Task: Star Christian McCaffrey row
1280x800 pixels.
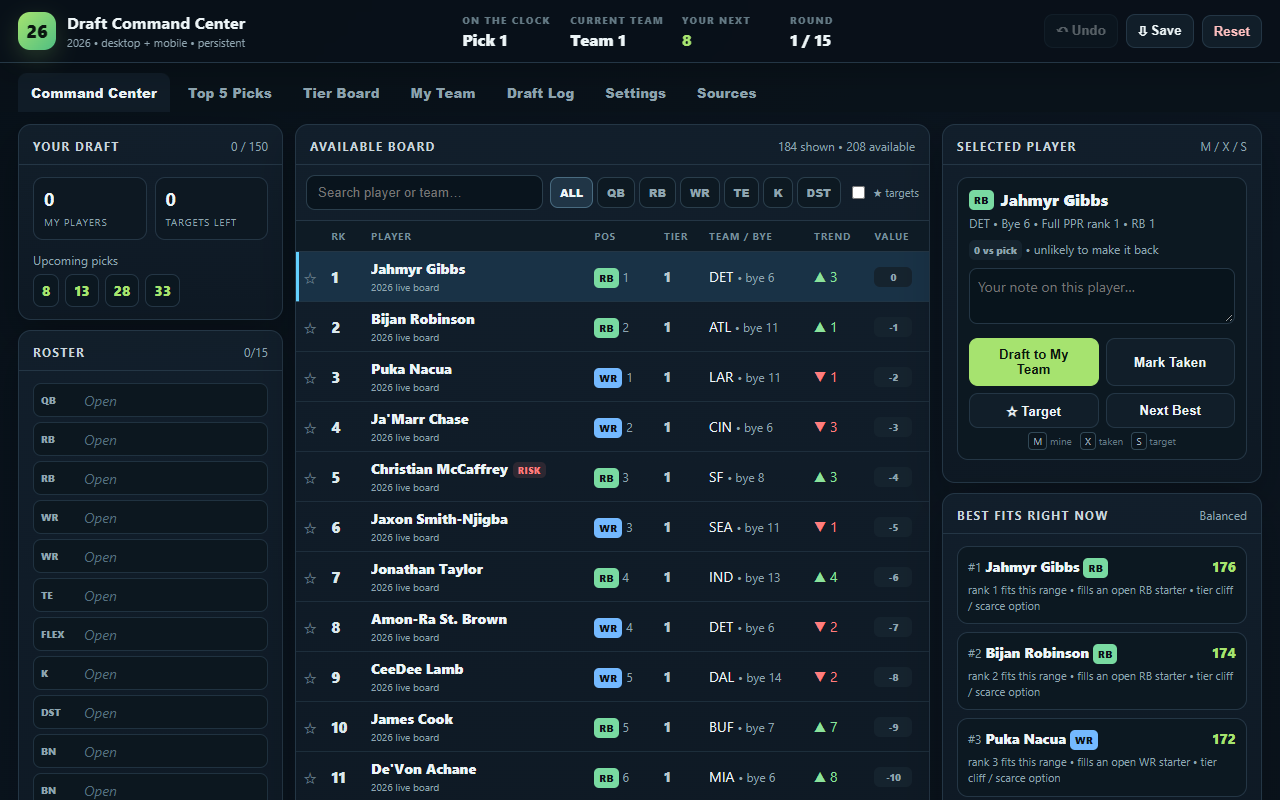Action: coord(310,478)
